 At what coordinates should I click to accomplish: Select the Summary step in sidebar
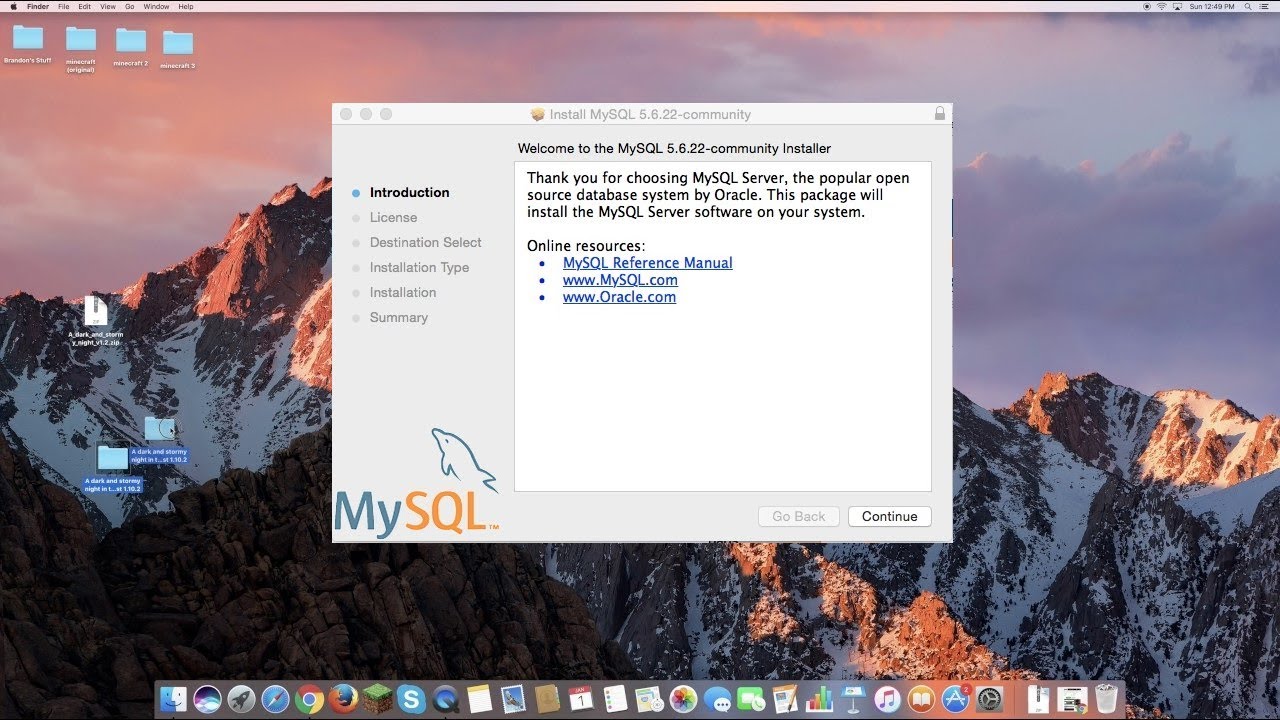(398, 317)
